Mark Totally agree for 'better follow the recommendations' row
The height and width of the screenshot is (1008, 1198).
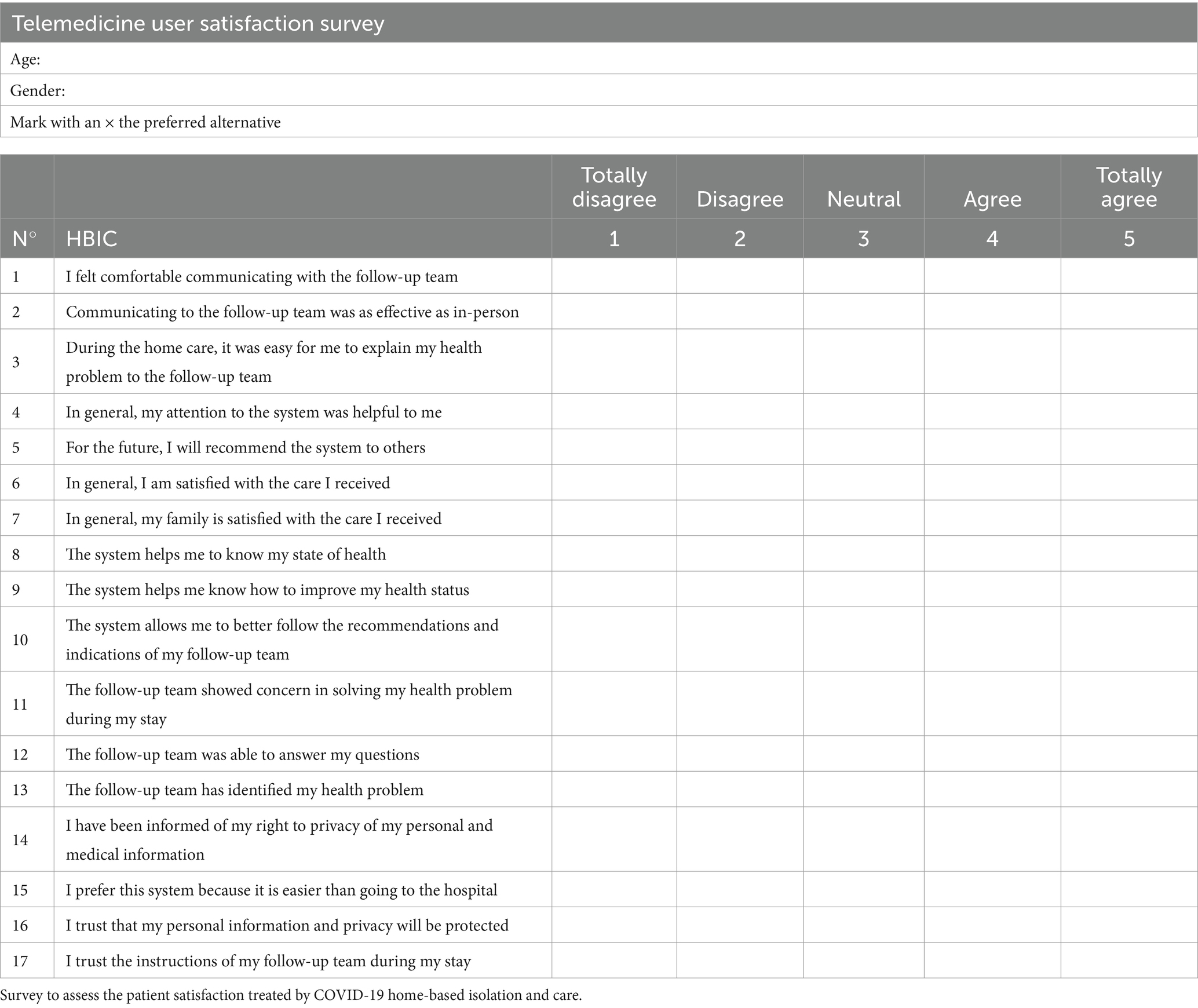pos(1129,640)
